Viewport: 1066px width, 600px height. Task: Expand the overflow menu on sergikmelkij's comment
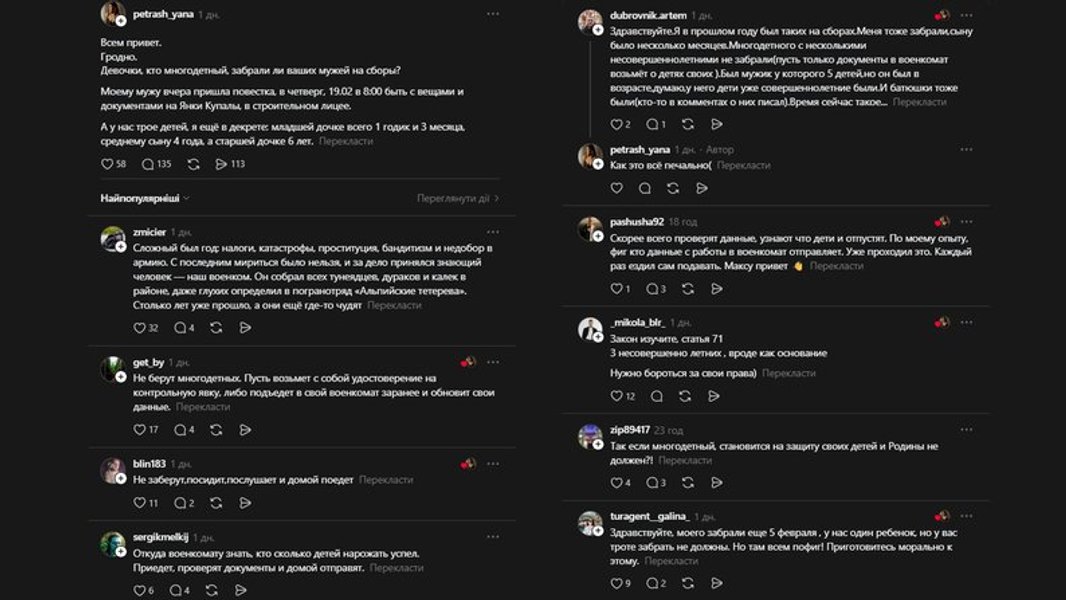(x=492, y=534)
